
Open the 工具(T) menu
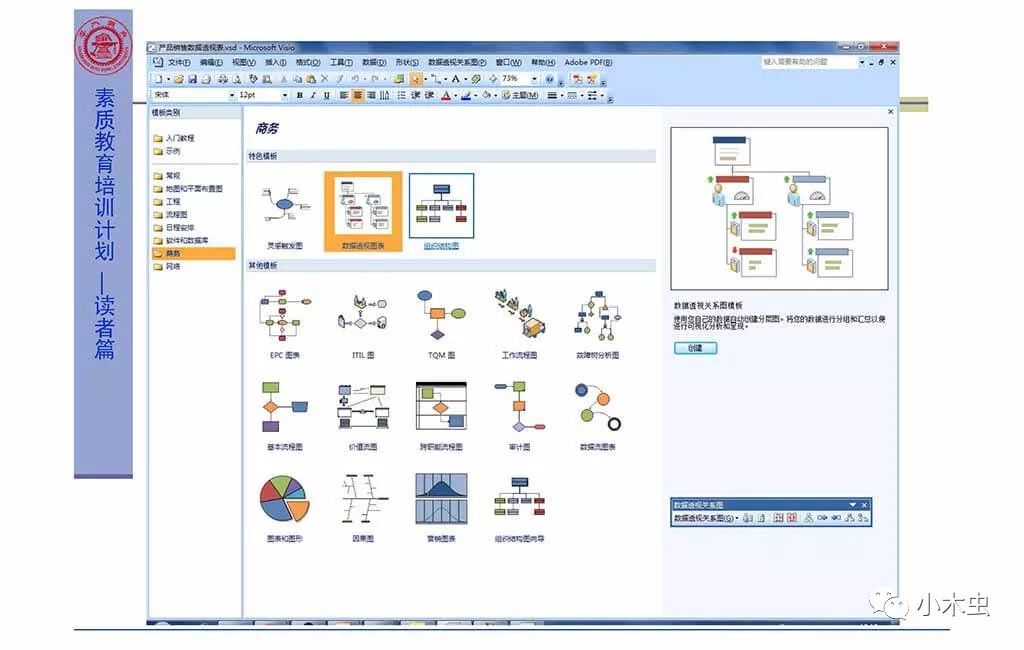click(341, 62)
